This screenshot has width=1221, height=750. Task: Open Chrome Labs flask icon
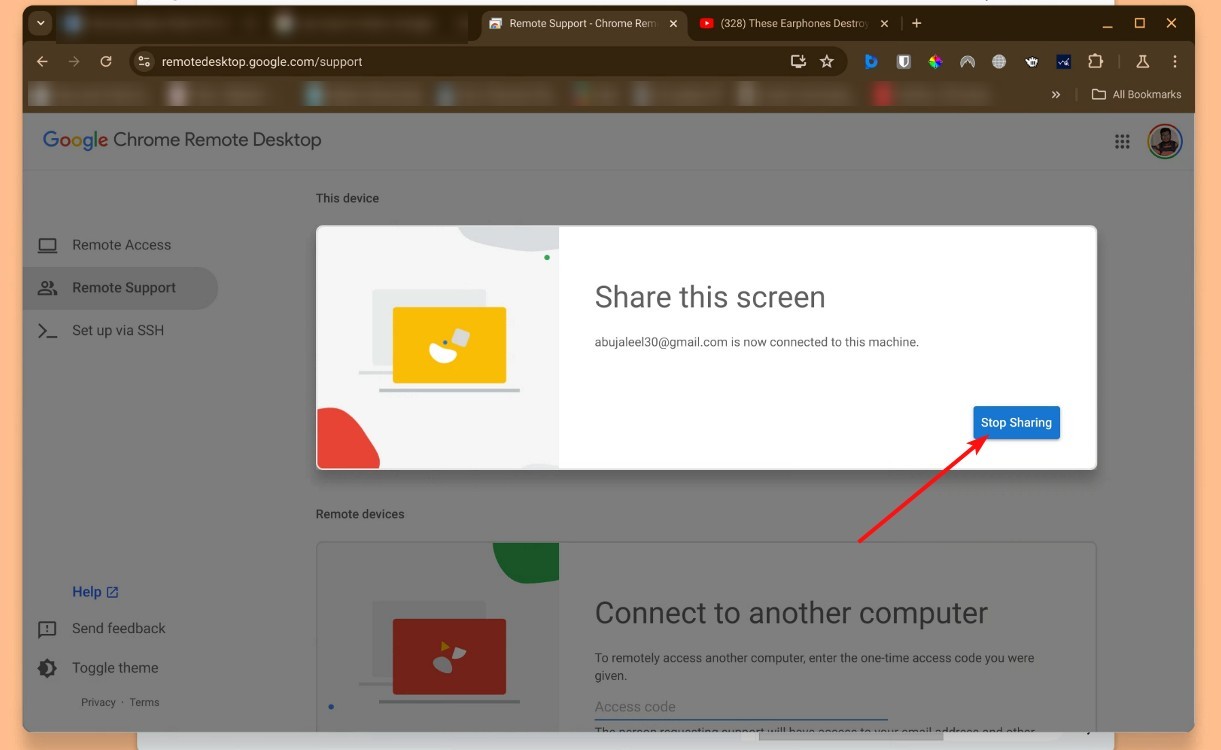pyautogui.click(x=1143, y=61)
